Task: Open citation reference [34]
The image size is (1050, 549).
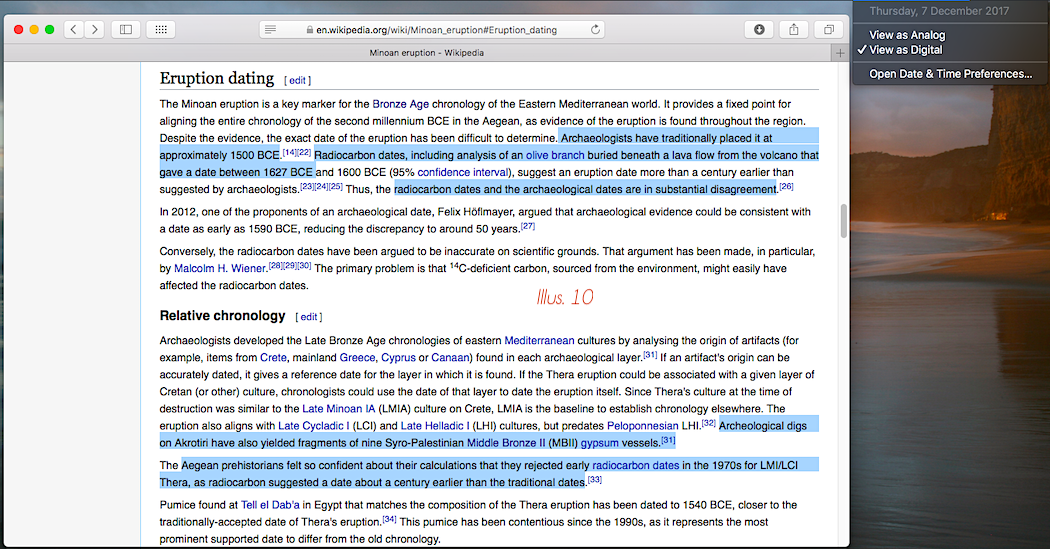Action: [389, 519]
